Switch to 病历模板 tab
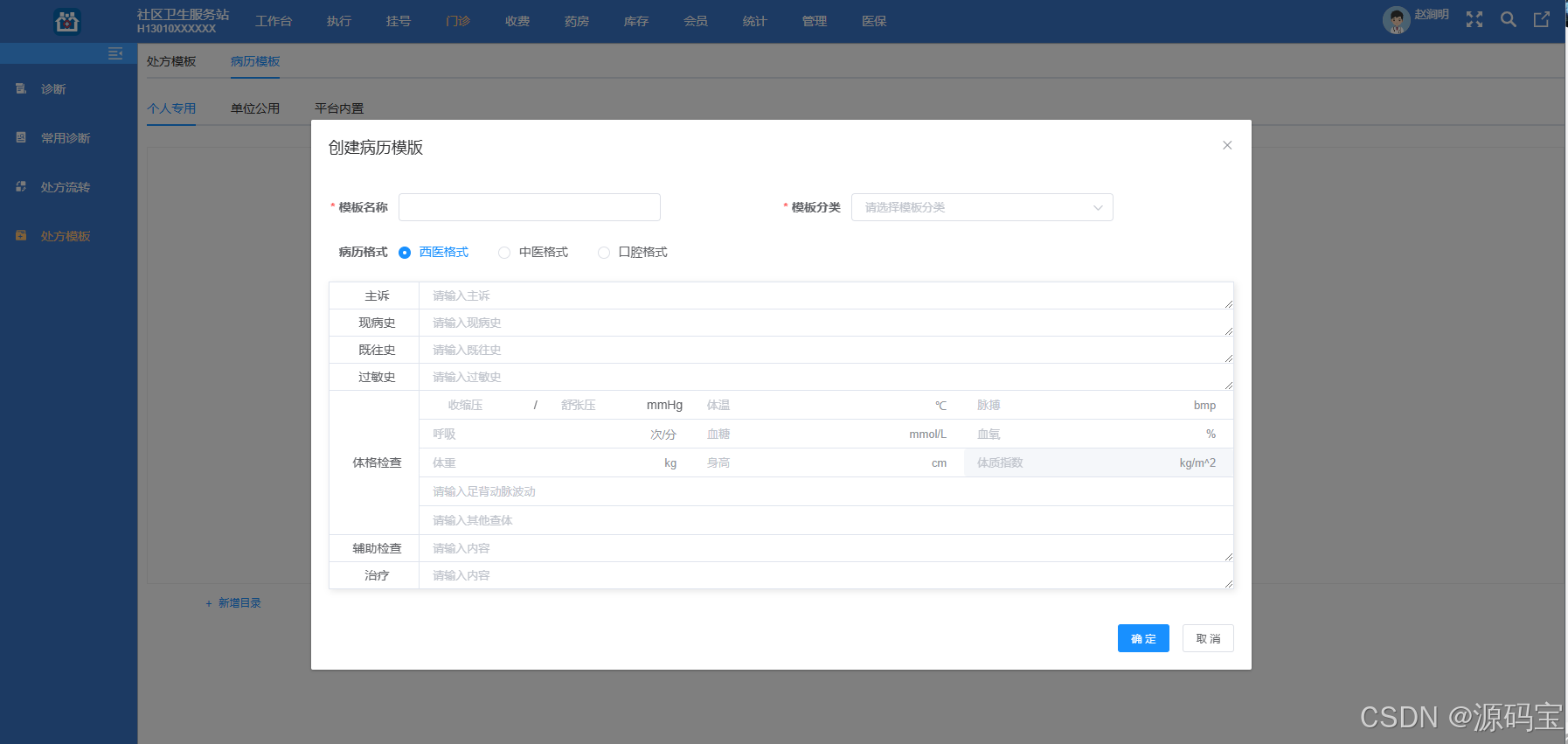Screen dimensions: 1568x744 click(x=255, y=61)
